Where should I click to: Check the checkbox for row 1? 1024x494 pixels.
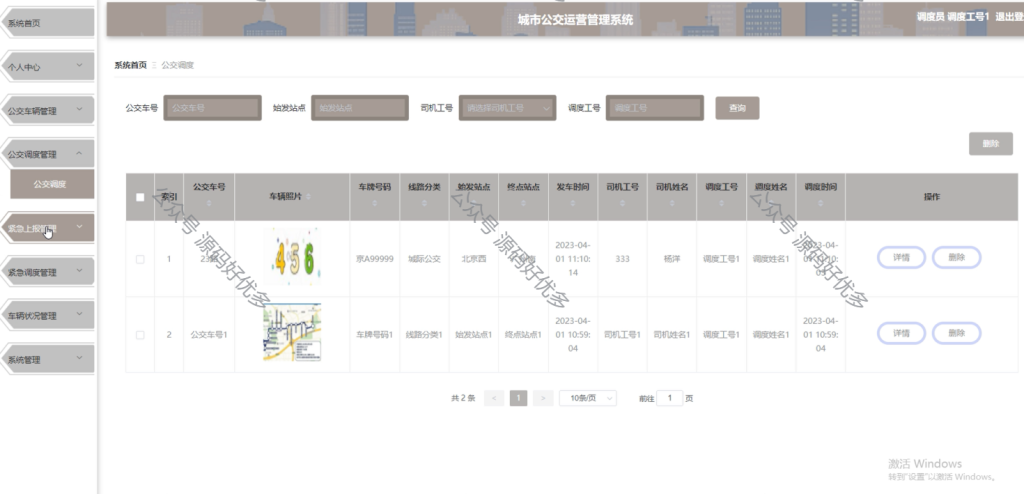tap(140, 259)
